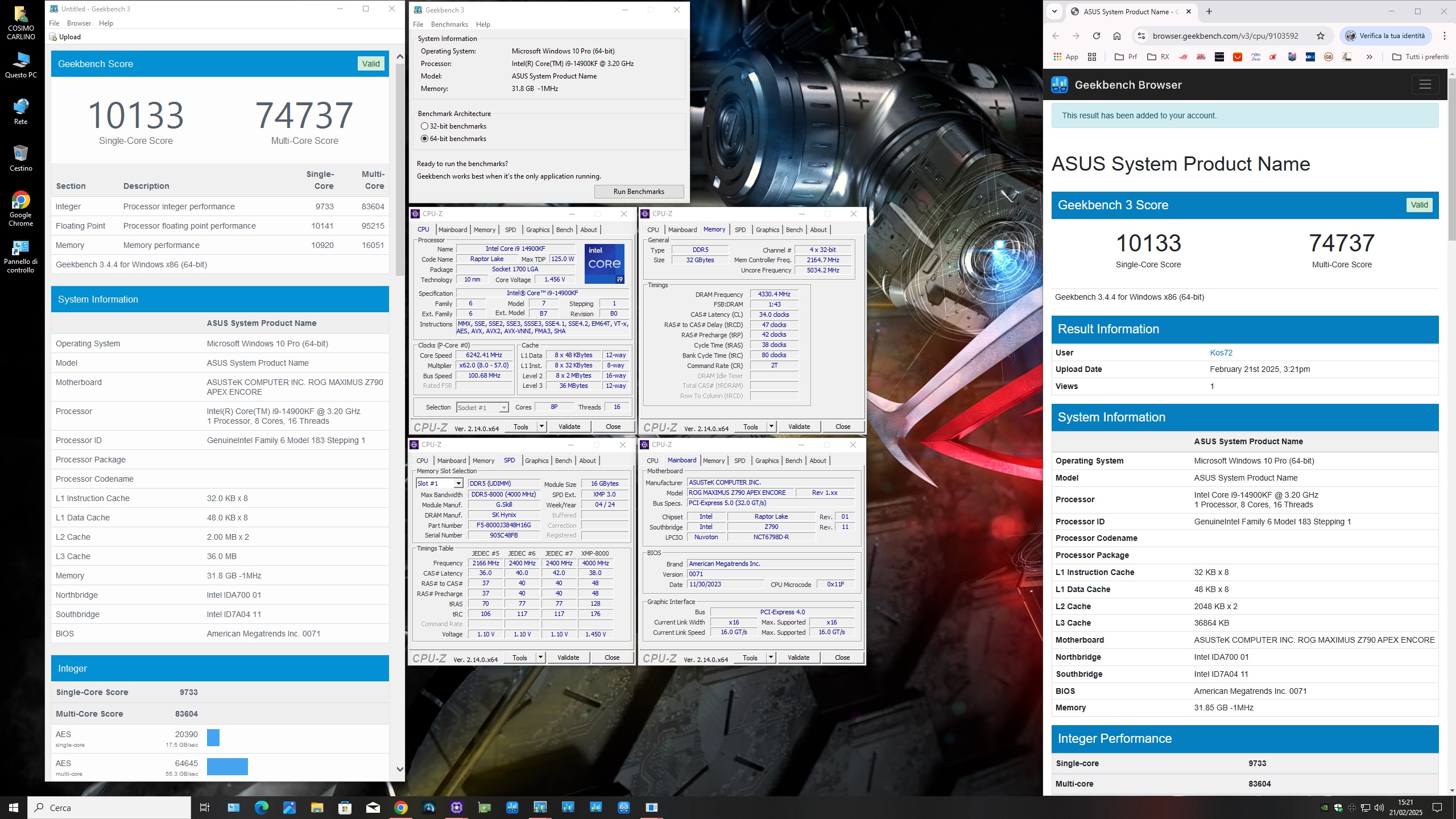This screenshot has height=819, width=1456.
Task: Open the Prf bookmarks folder
Action: [x=1126, y=57]
